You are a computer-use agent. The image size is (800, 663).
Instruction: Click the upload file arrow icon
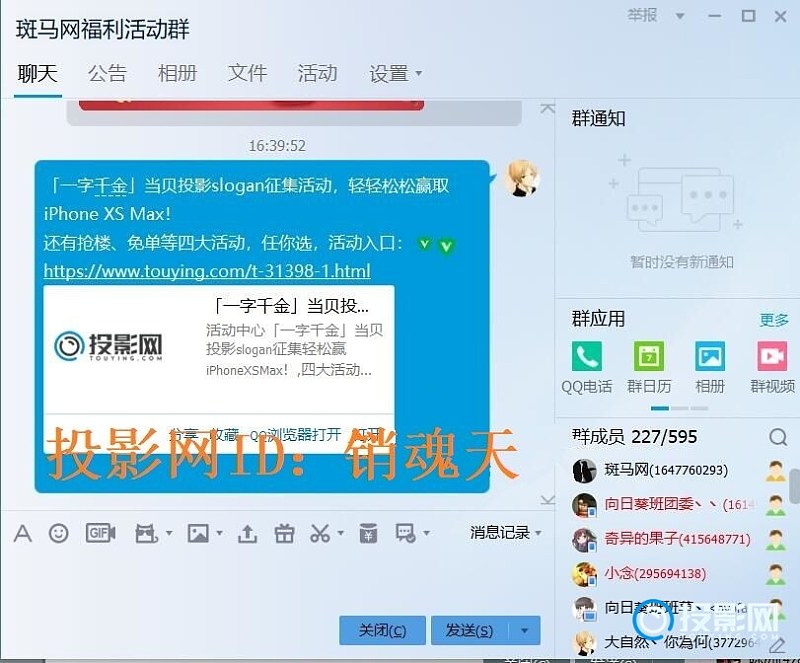click(247, 534)
